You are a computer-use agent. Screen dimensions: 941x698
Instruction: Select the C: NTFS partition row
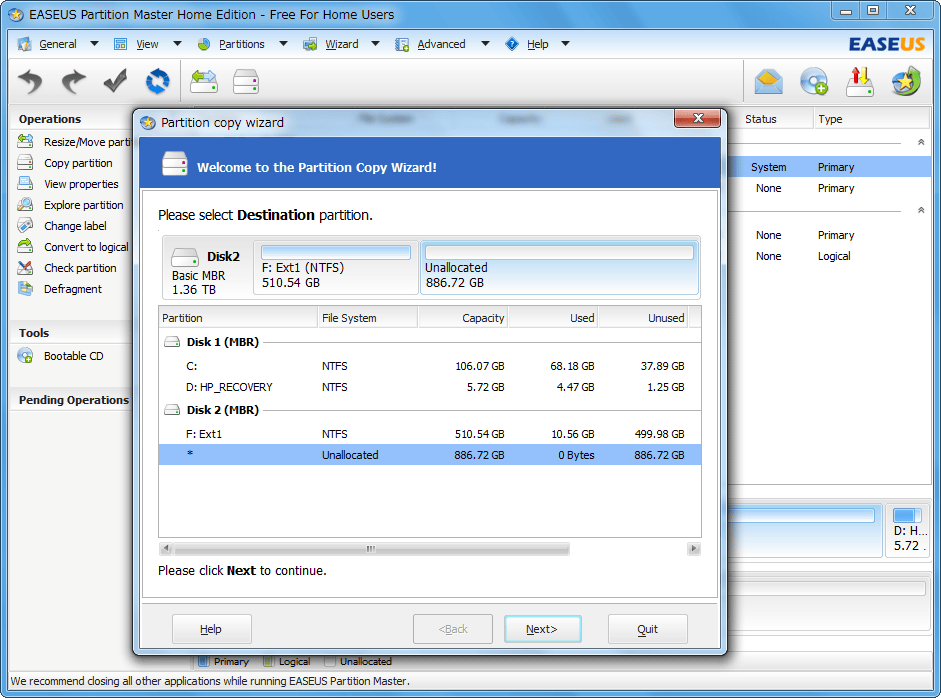(430, 366)
